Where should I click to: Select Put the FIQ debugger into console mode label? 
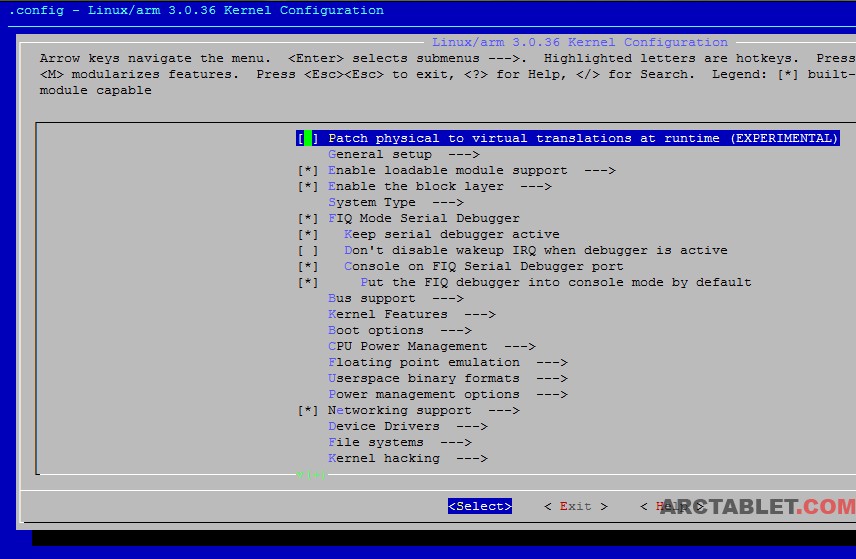[556, 283]
